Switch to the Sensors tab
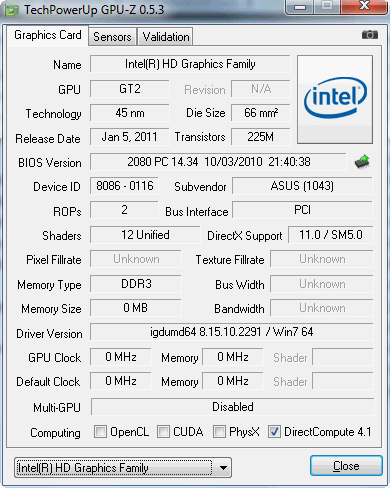 point(112,37)
